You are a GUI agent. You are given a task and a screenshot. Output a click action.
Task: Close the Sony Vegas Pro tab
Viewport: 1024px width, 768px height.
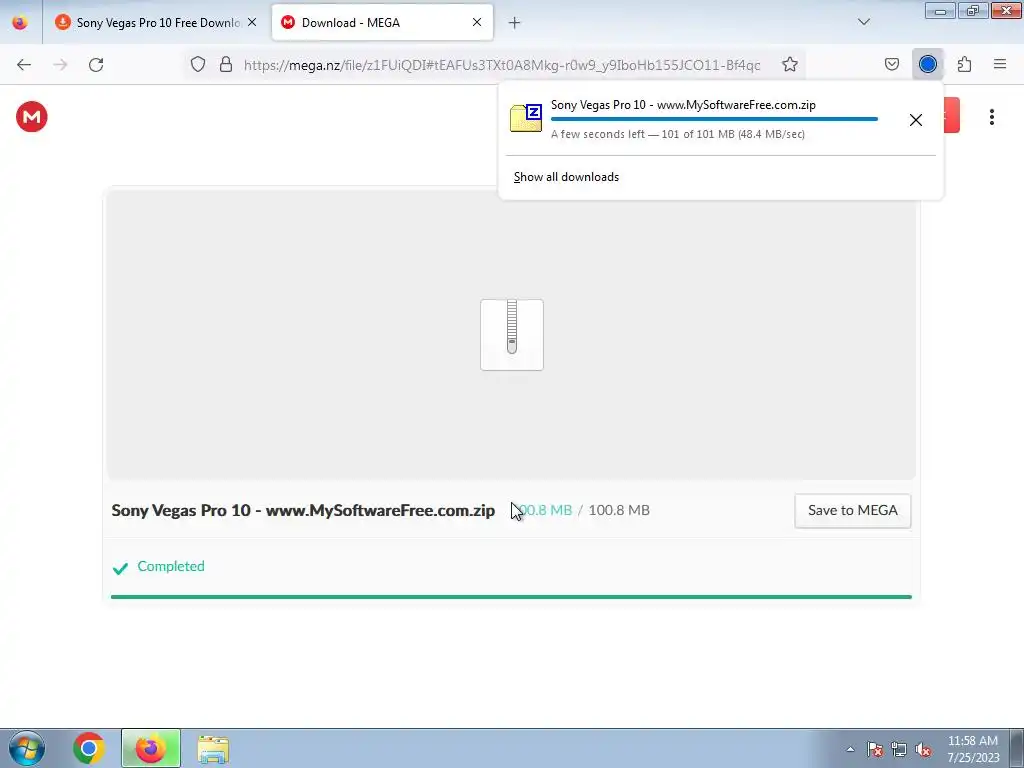252,22
